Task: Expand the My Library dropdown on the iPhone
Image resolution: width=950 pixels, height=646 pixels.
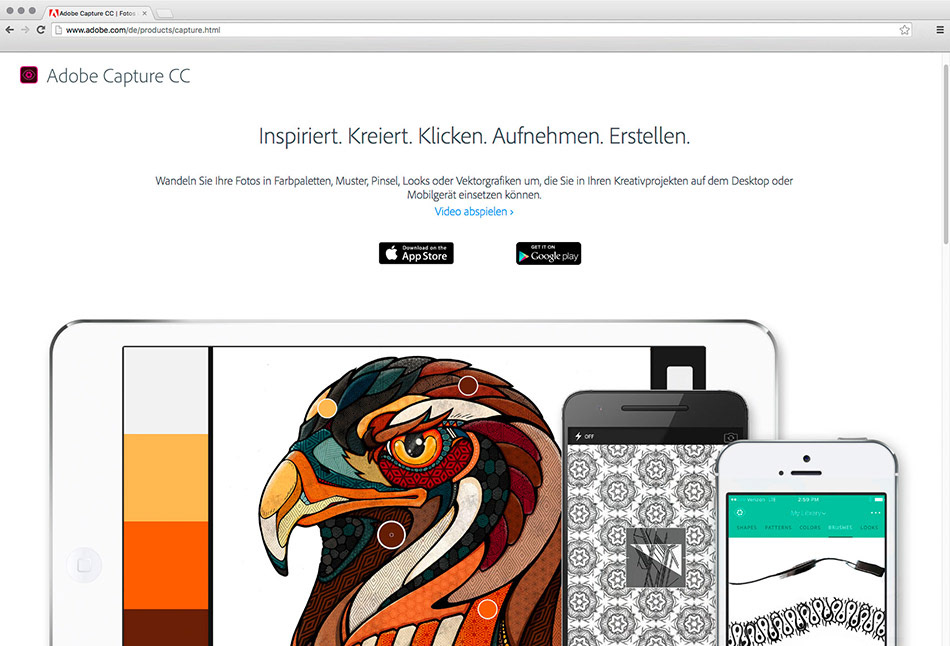Action: [808, 513]
